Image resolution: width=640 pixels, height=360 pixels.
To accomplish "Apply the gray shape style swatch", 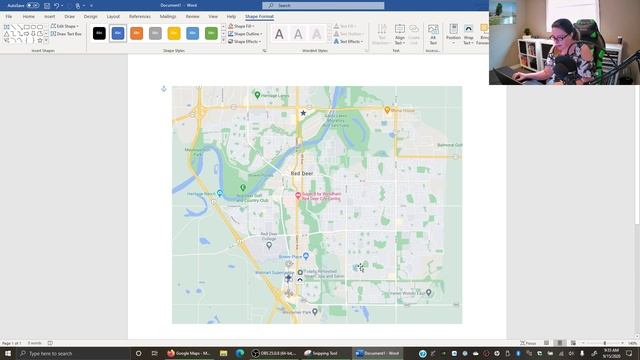I will [x=155, y=33].
